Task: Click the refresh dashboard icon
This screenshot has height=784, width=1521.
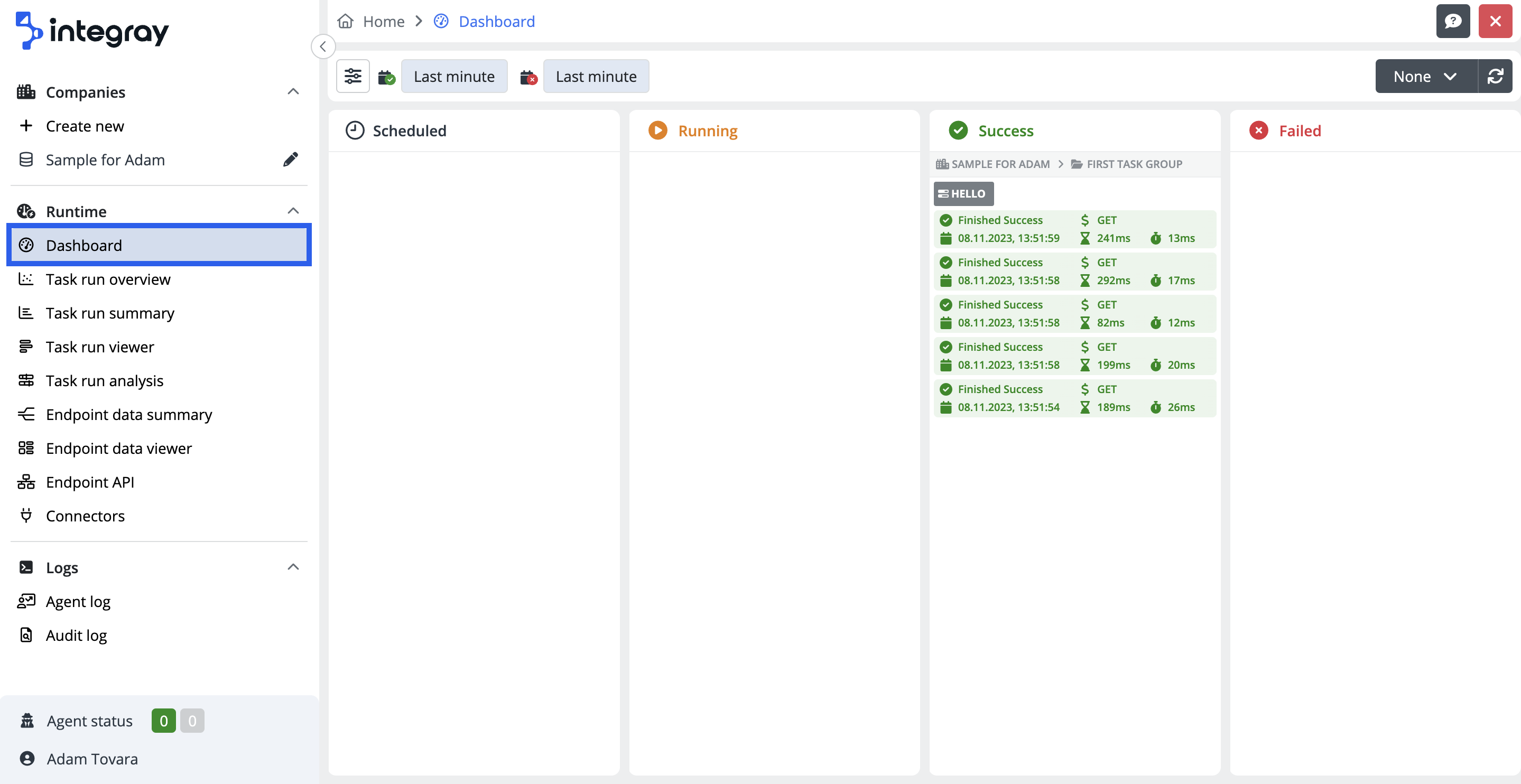Action: coord(1495,76)
